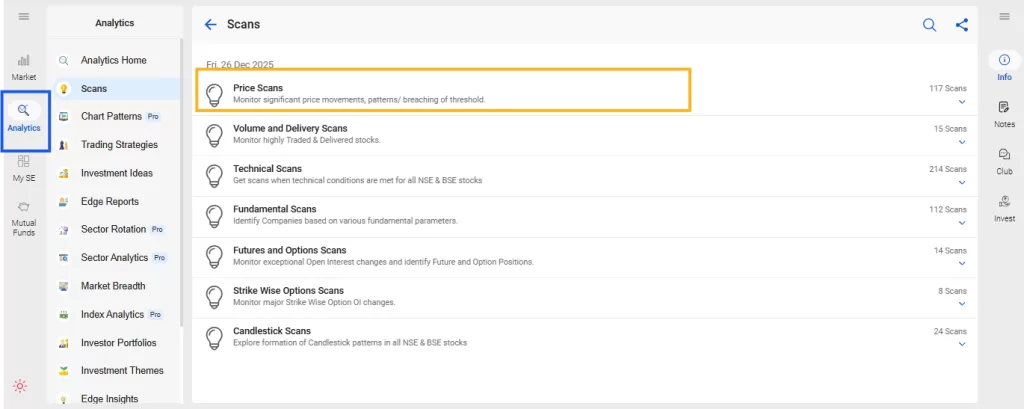
Task: Expand Technical Scans chevron arrow
Action: 962,182
